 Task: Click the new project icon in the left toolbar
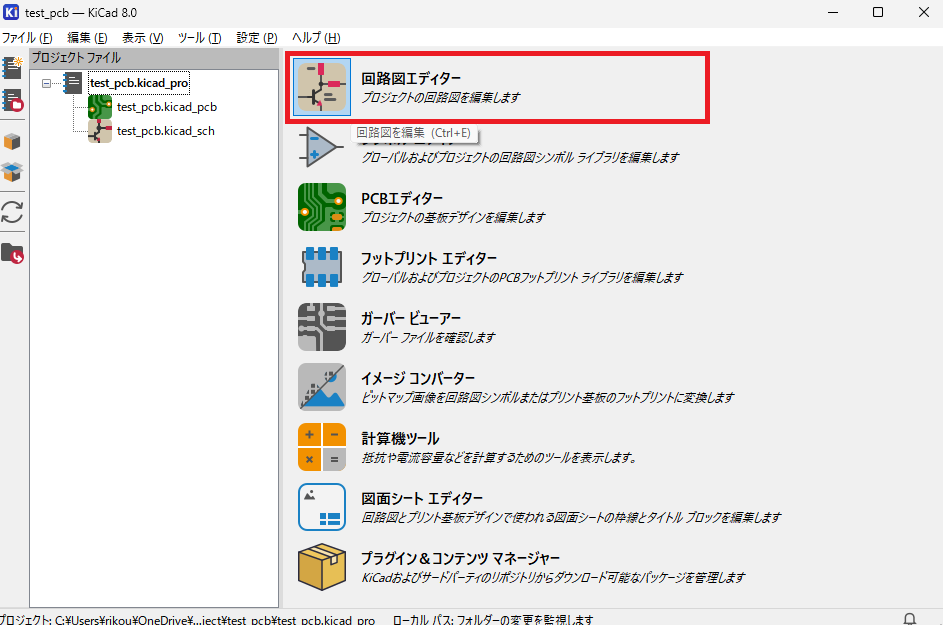(x=12, y=67)
